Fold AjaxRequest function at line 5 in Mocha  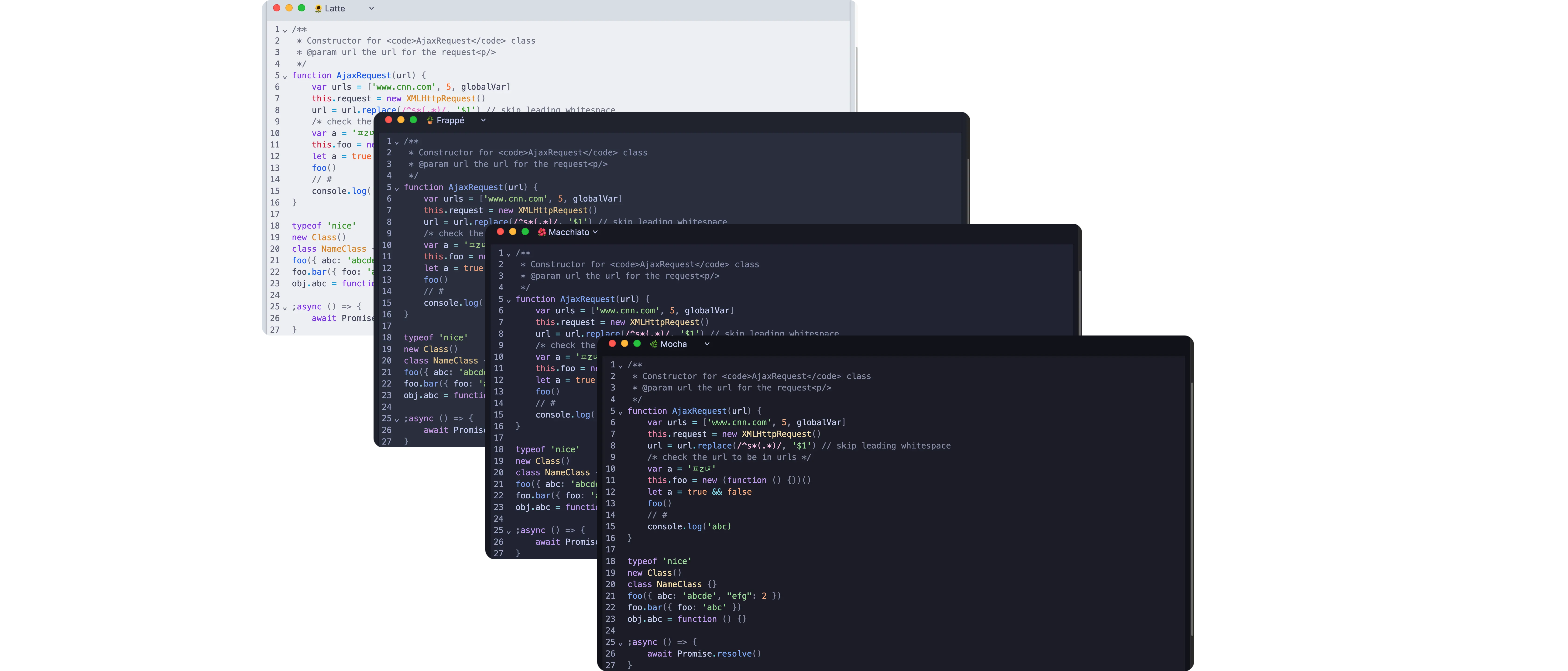[x=620, y=412]
